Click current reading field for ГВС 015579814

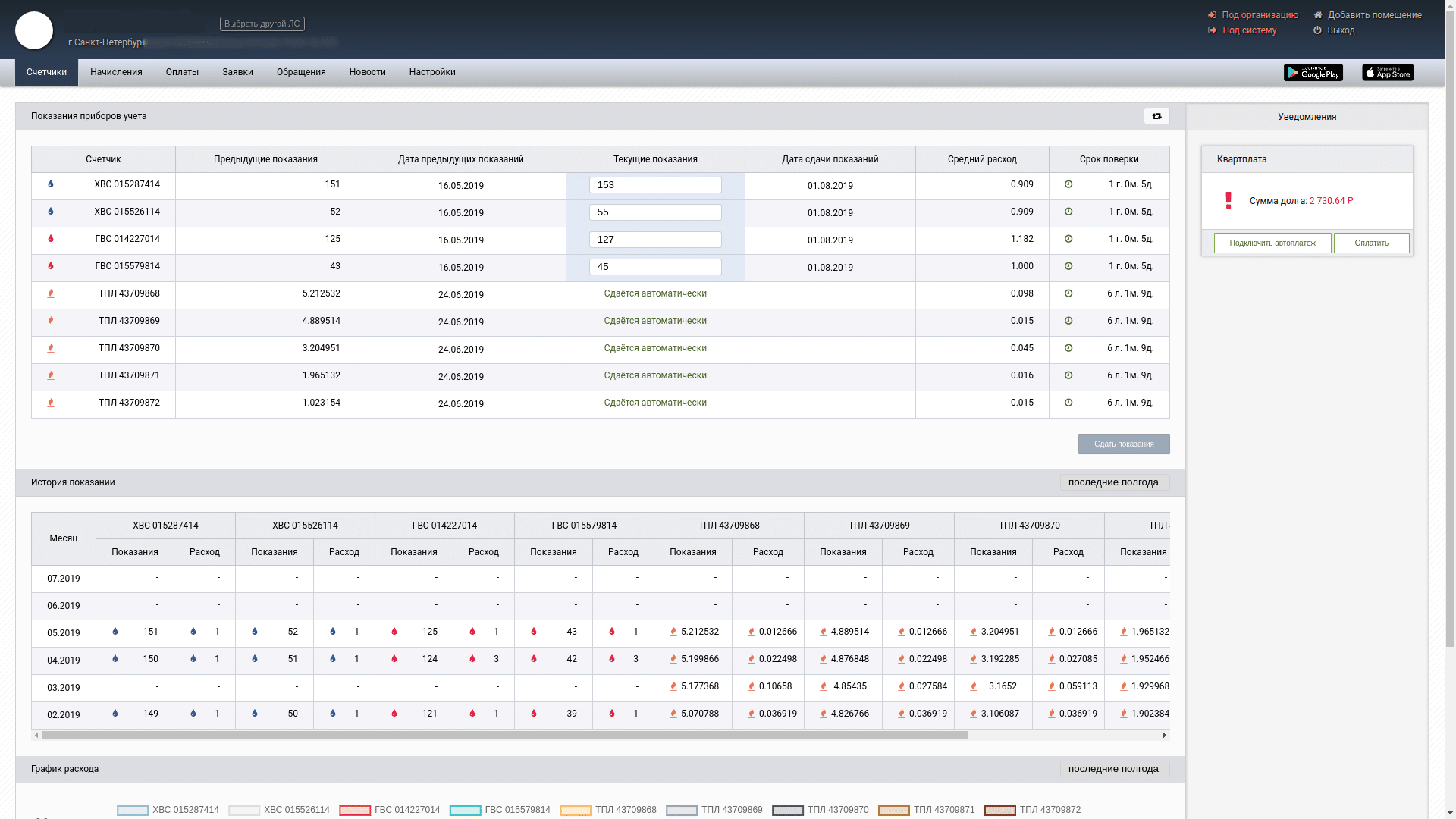coord(655,267)
